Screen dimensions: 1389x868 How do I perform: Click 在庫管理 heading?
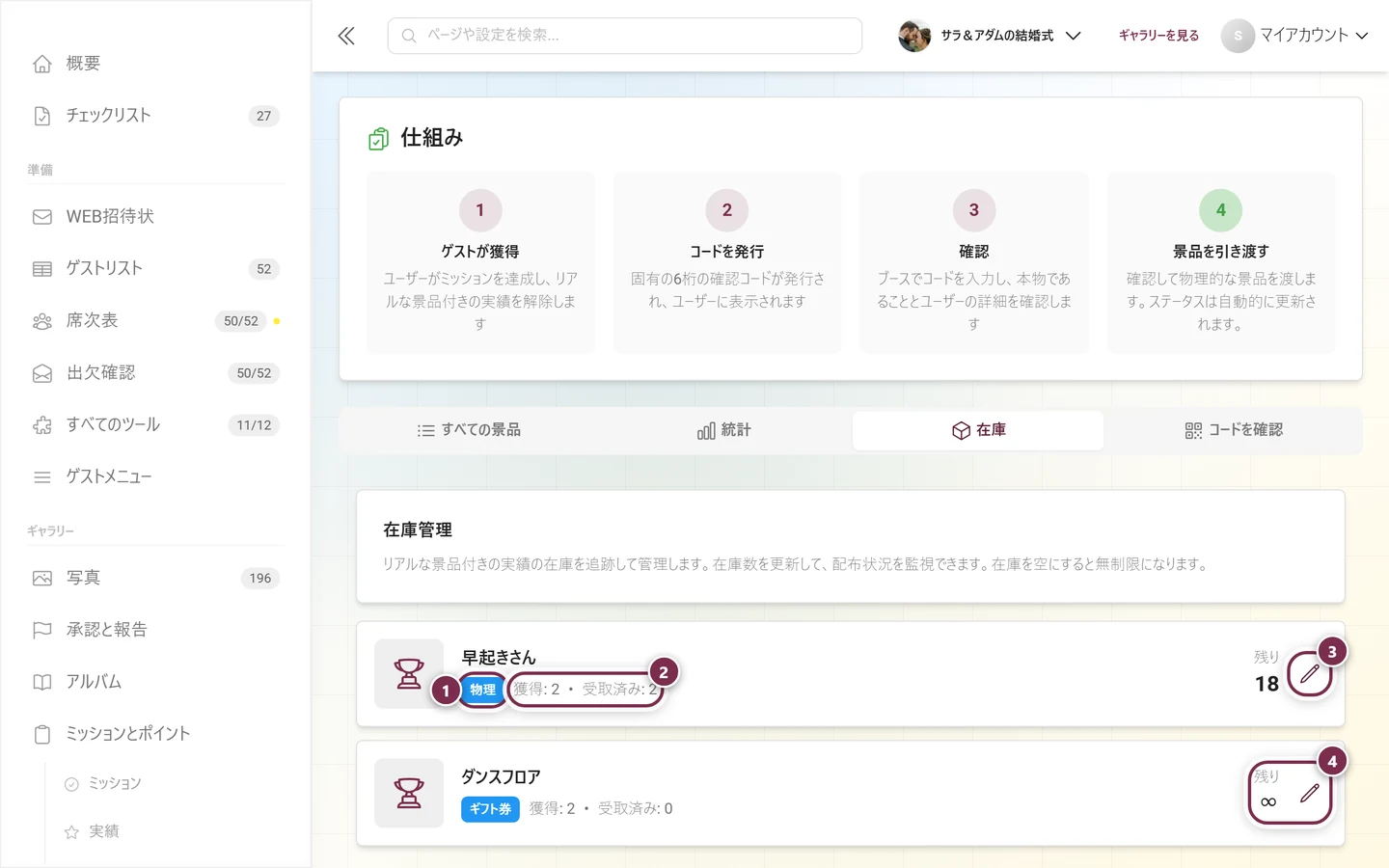[418, 530]
